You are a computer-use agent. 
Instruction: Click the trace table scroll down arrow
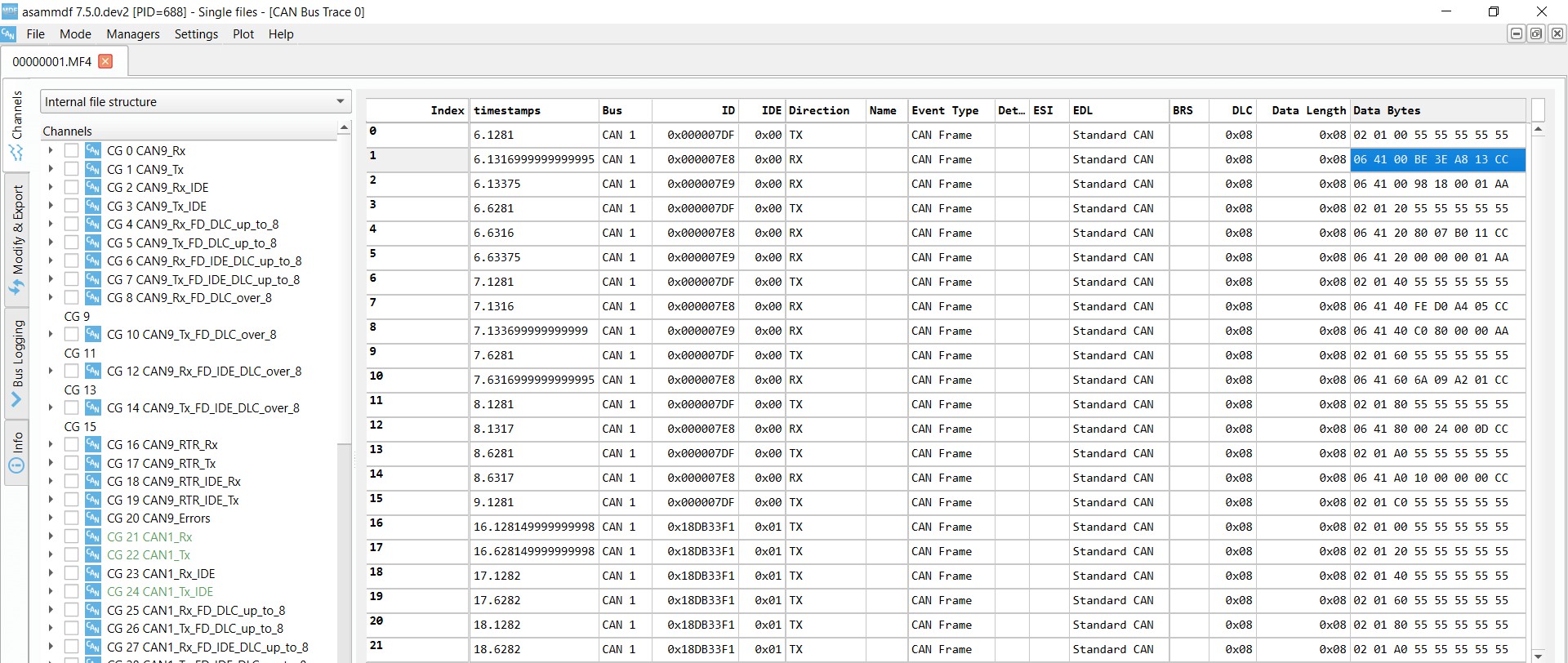pyautogui.click(x=1539, y=656)
